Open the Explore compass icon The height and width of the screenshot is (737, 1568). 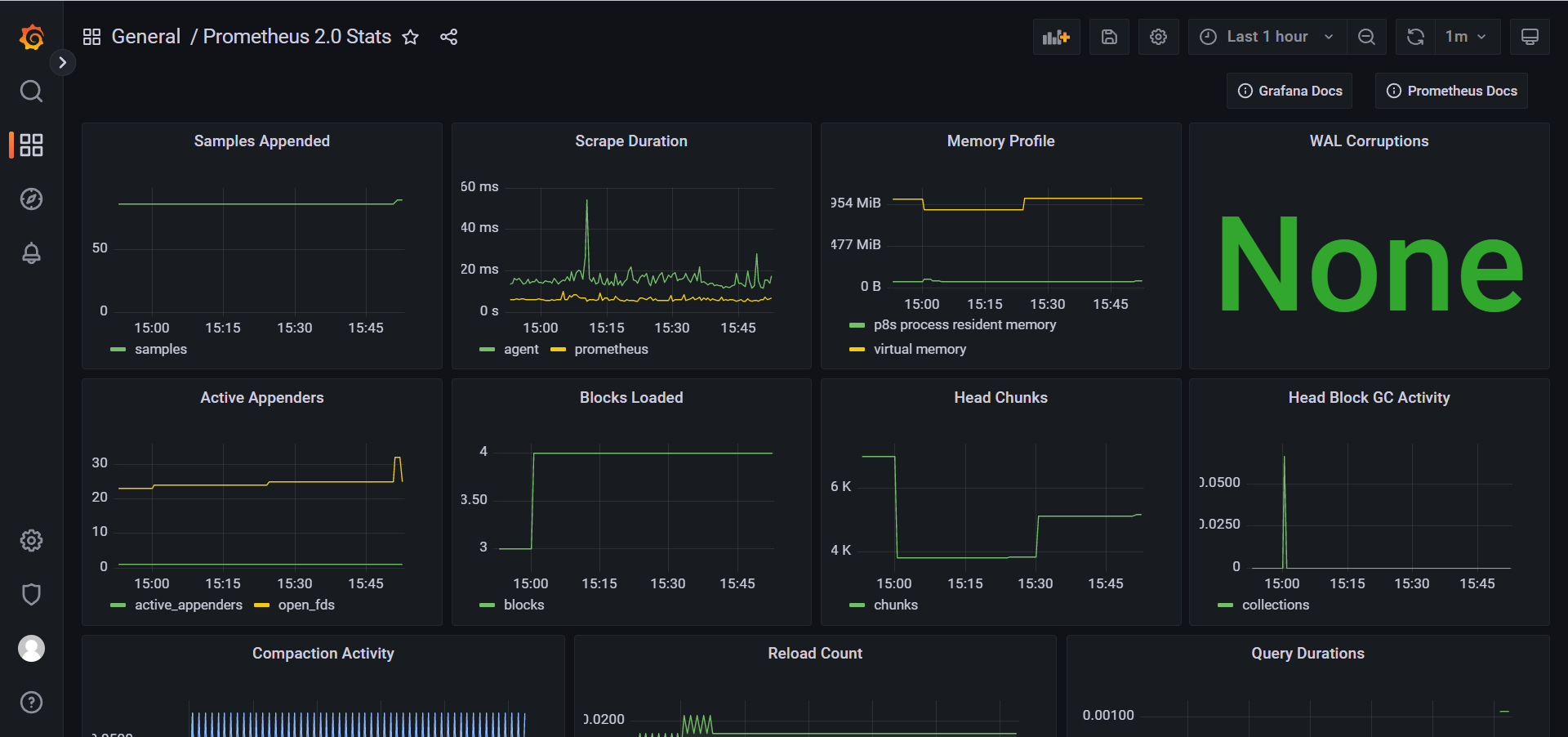point(31,199)
